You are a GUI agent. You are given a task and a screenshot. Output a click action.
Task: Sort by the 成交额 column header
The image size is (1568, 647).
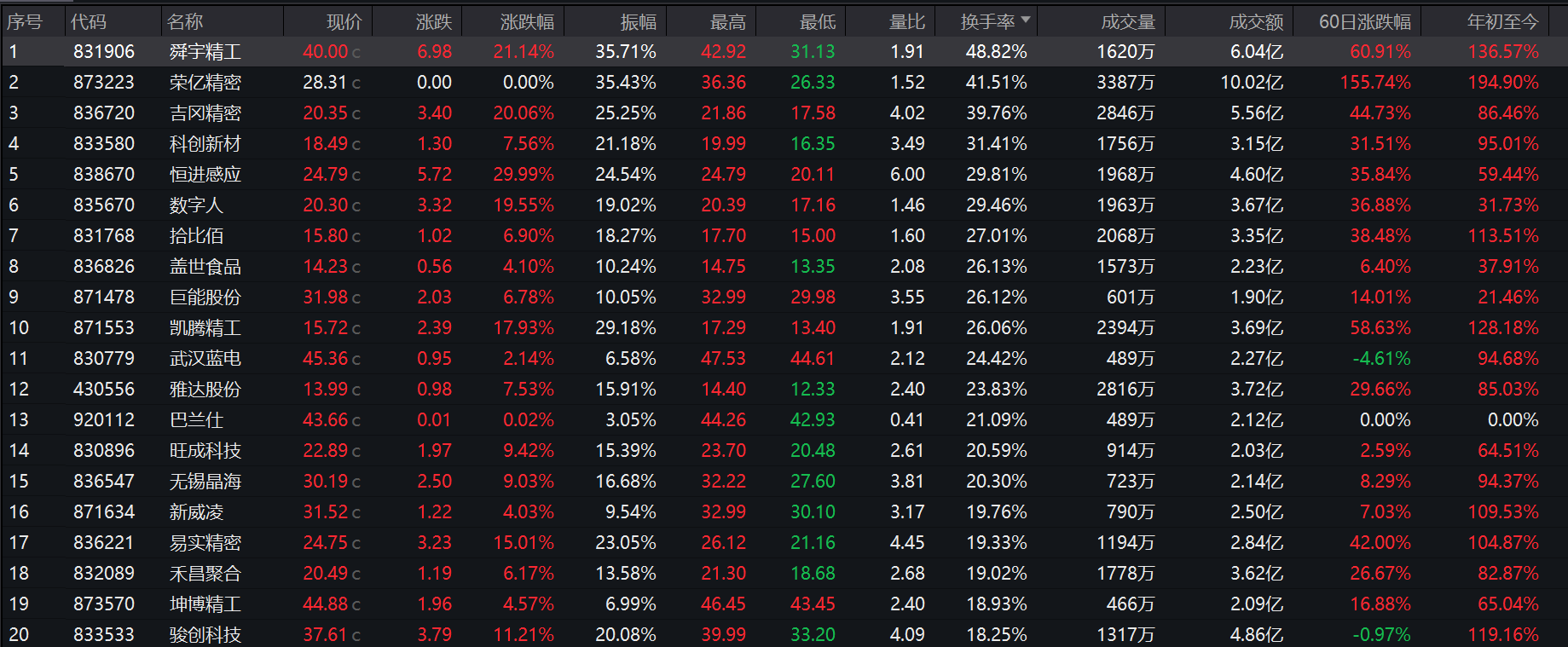click(1256, 21)
